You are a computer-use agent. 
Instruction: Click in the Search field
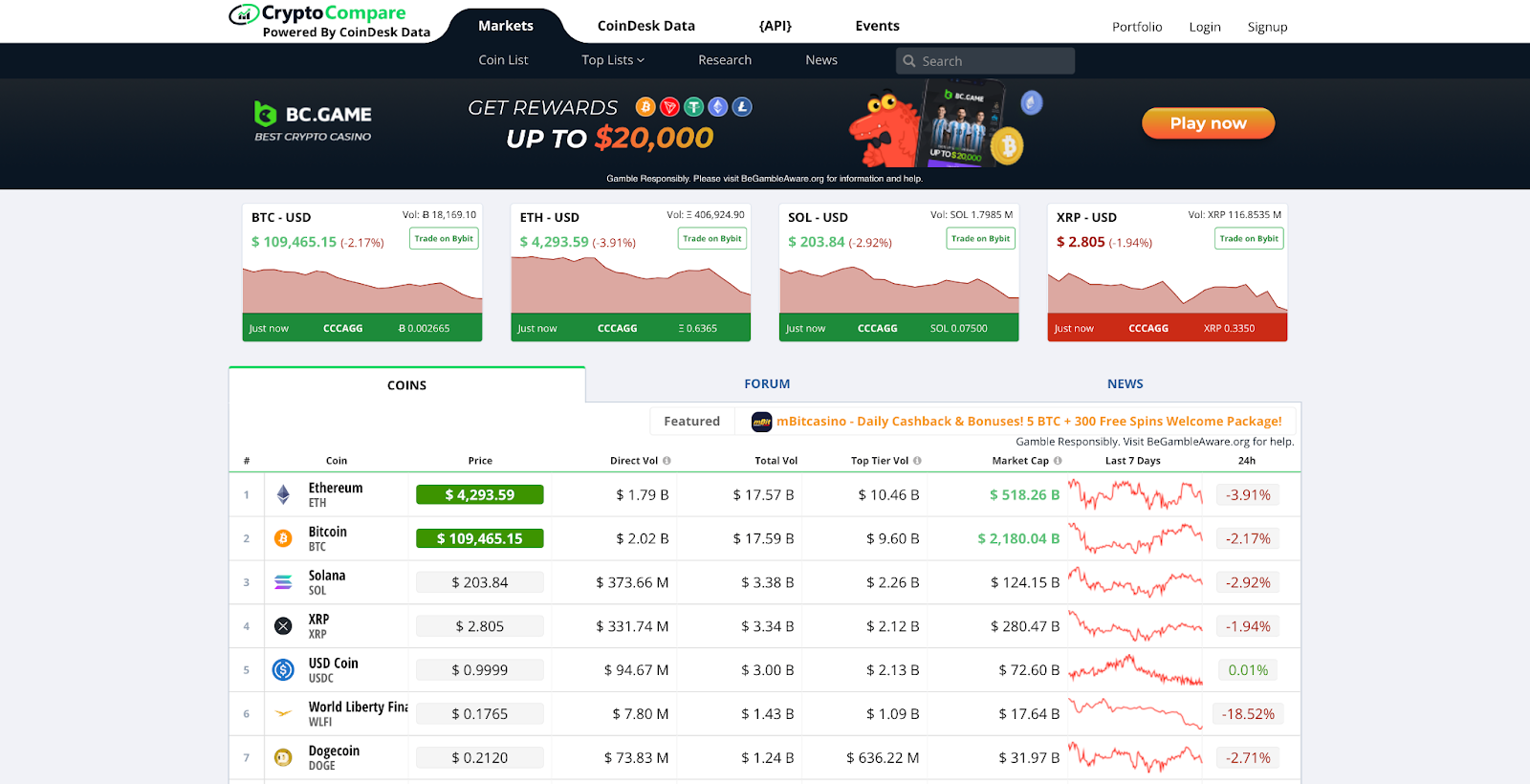tap(994, 61)
